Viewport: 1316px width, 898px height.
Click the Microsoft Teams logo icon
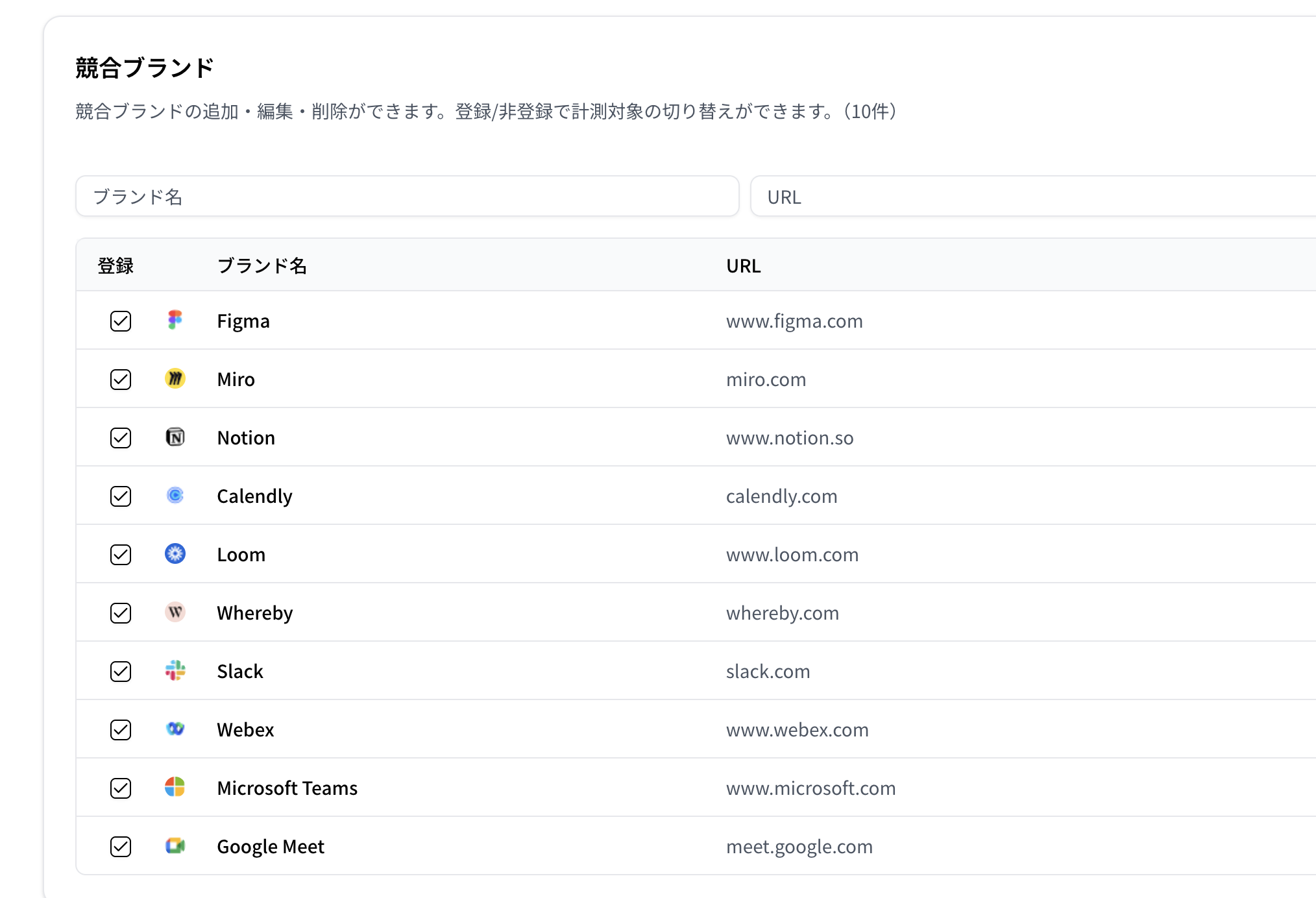175,787
